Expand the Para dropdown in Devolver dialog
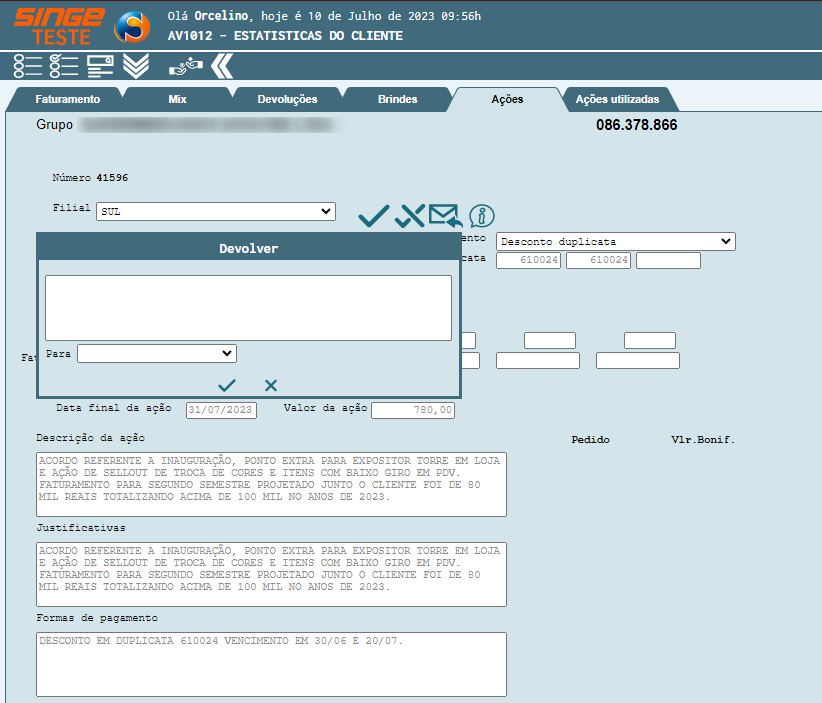822x703 pixels. [157, 353]
